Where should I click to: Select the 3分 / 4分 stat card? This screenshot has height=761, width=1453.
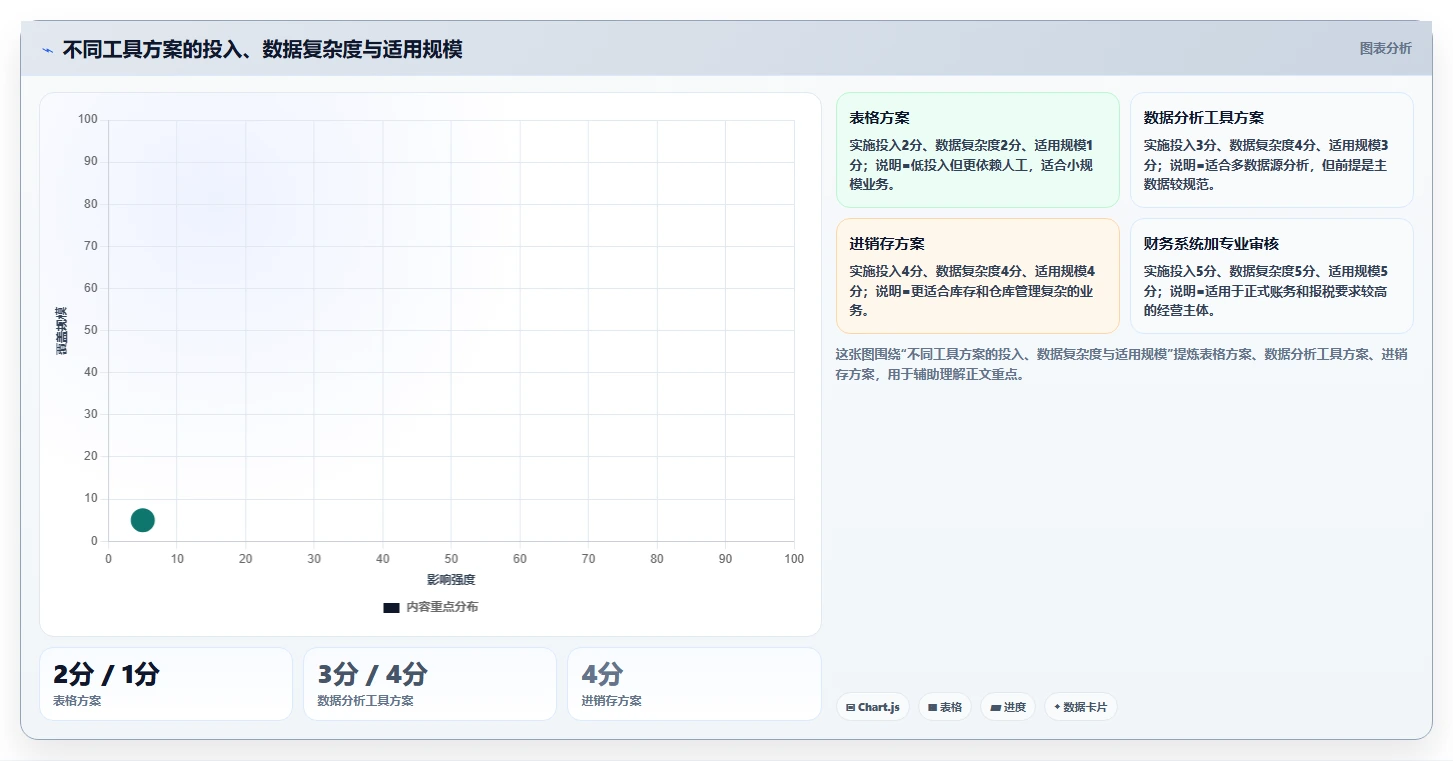[430, 684]
